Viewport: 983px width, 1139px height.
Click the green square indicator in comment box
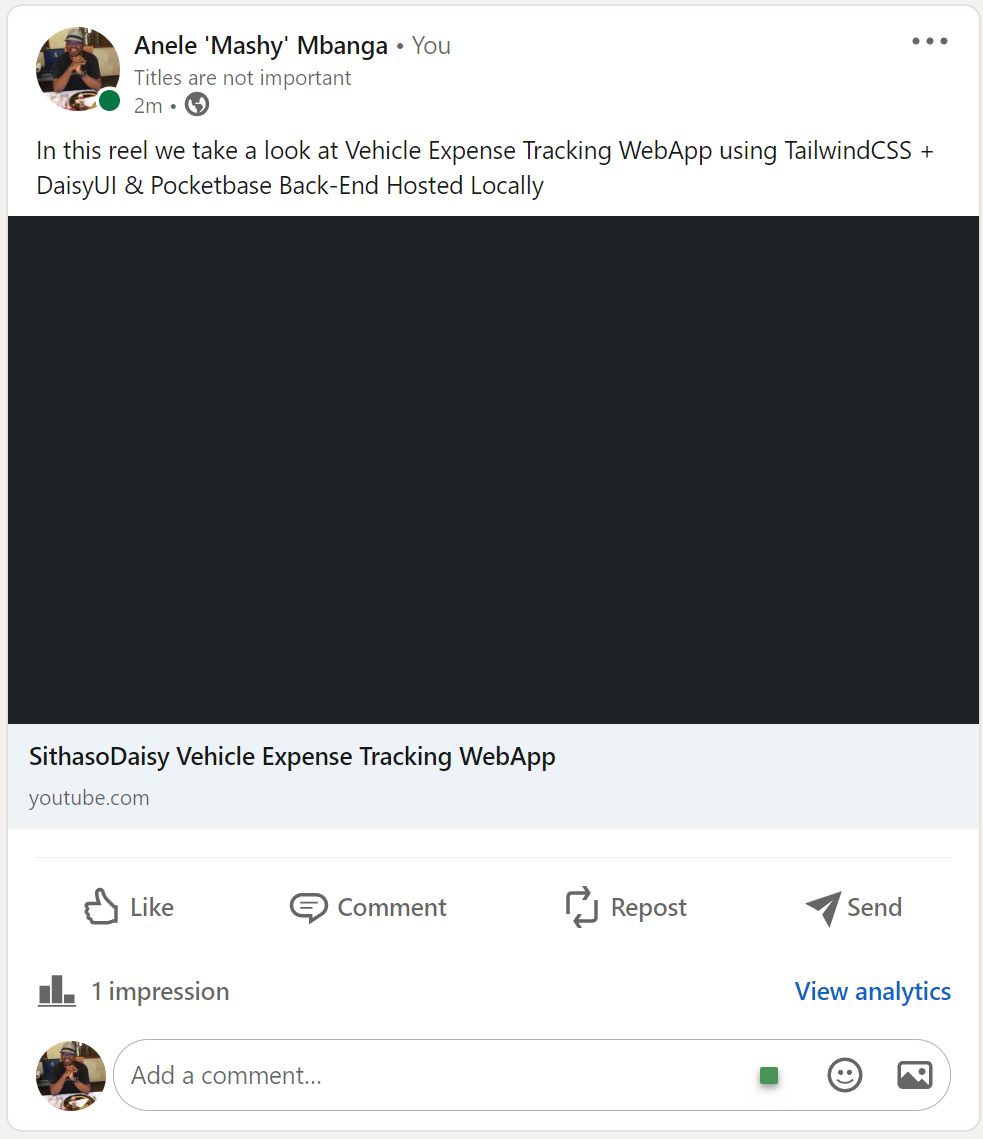pos(768,1075)
